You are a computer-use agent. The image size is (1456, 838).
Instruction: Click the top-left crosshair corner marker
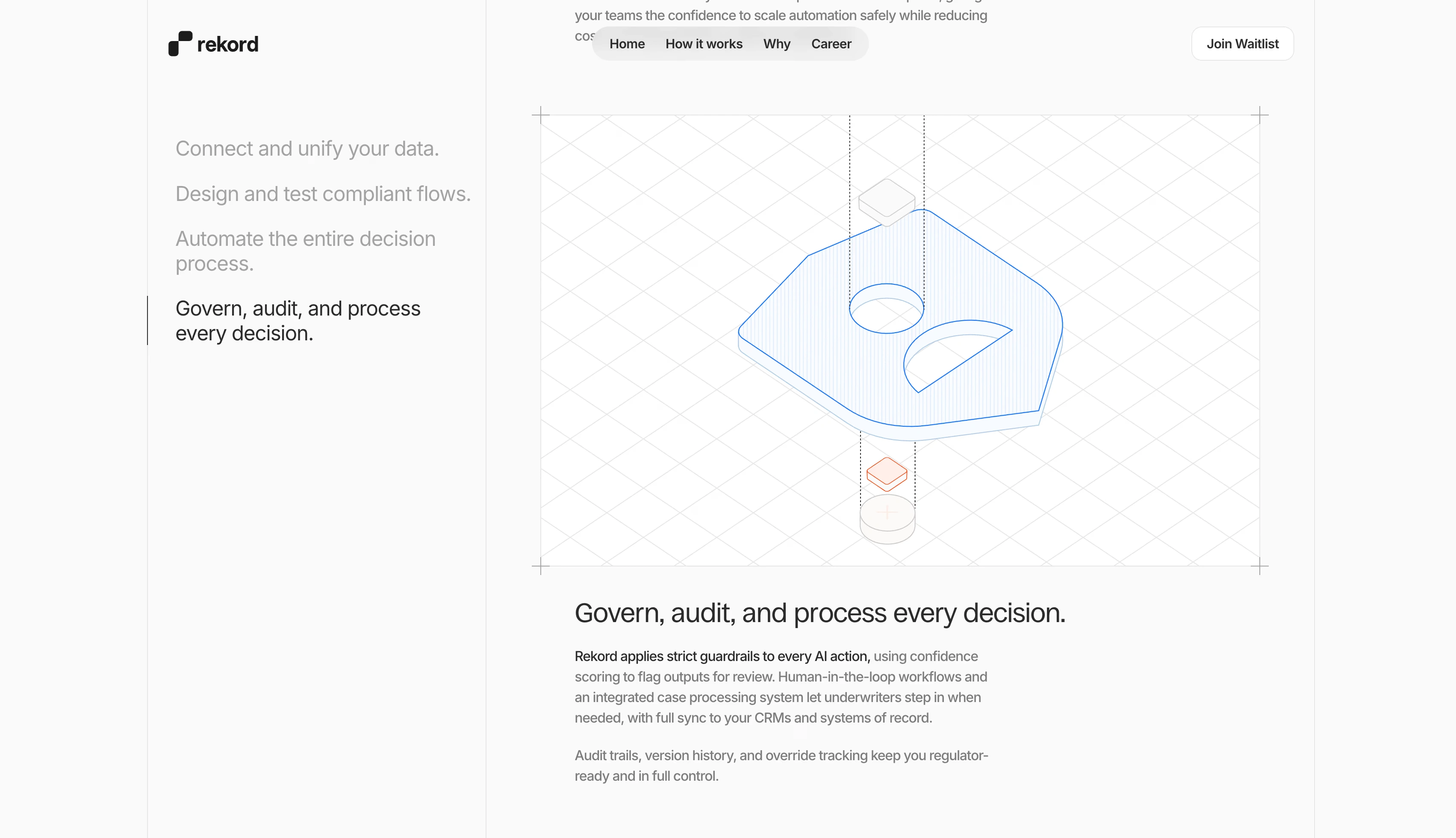pos(540,115)
